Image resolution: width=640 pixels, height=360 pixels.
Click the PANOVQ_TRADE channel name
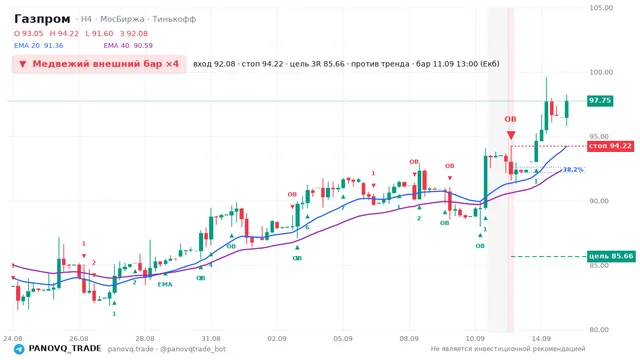65,349
